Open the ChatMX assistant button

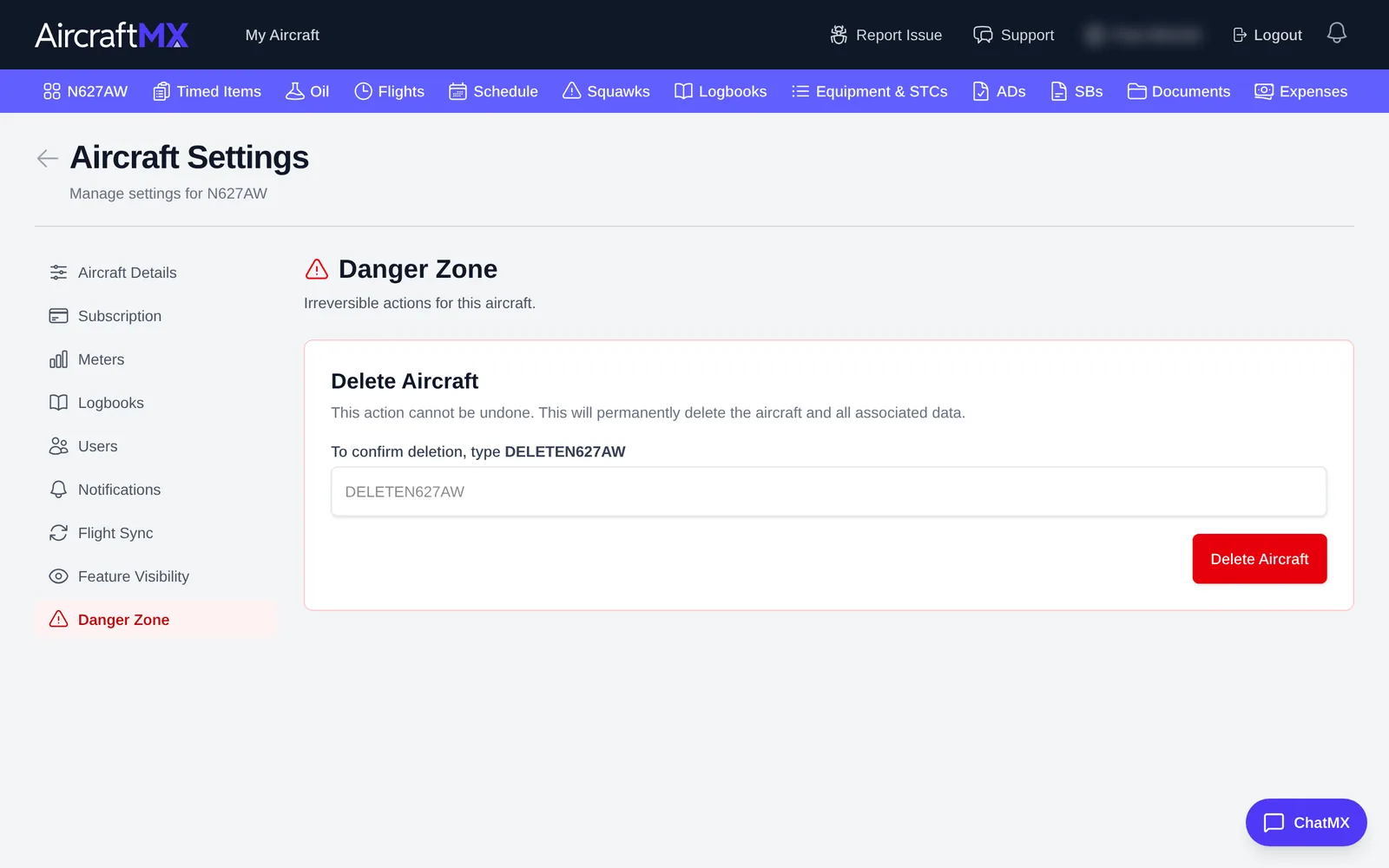1307,822
